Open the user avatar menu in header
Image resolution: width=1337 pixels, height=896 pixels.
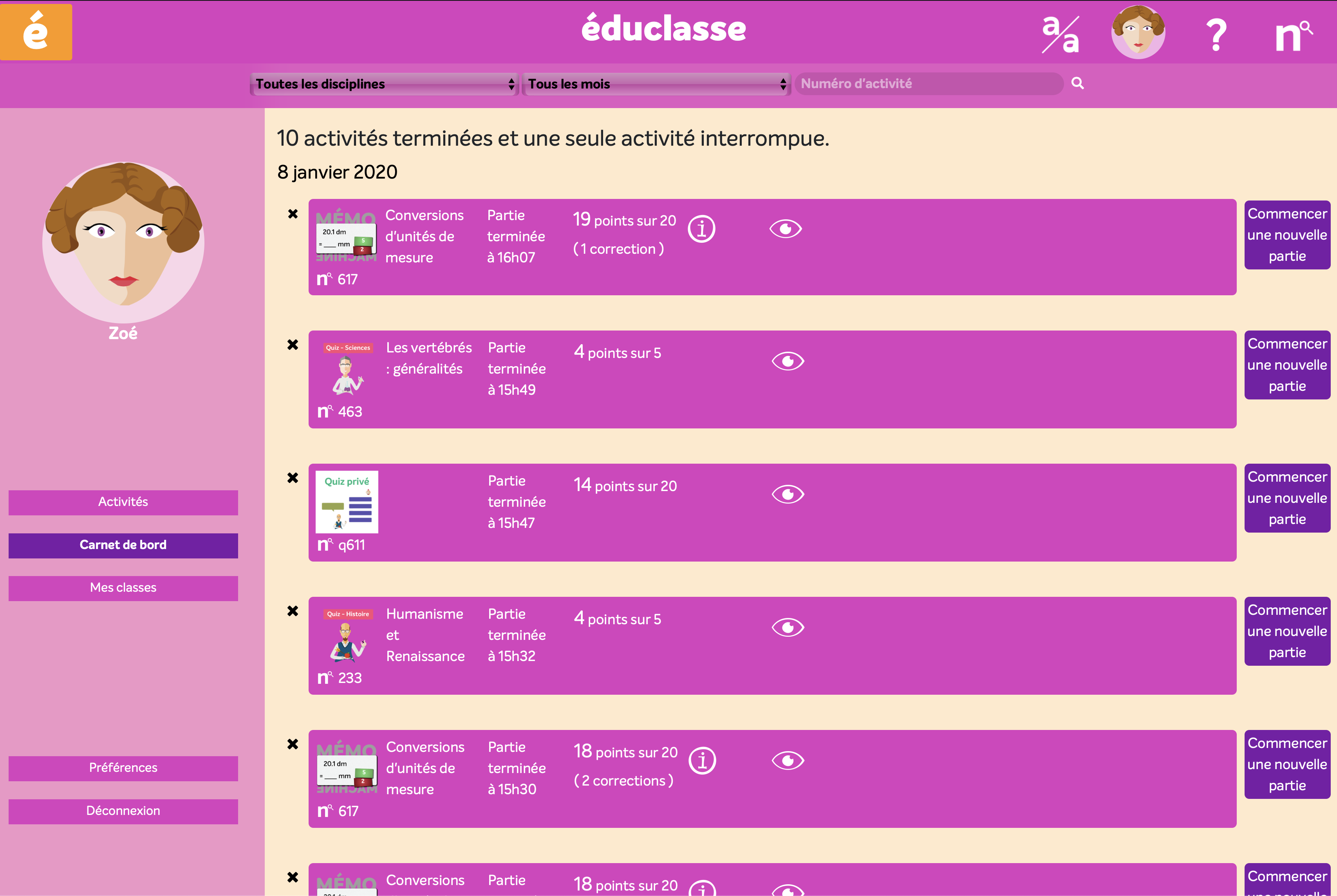pos(1138,33)
